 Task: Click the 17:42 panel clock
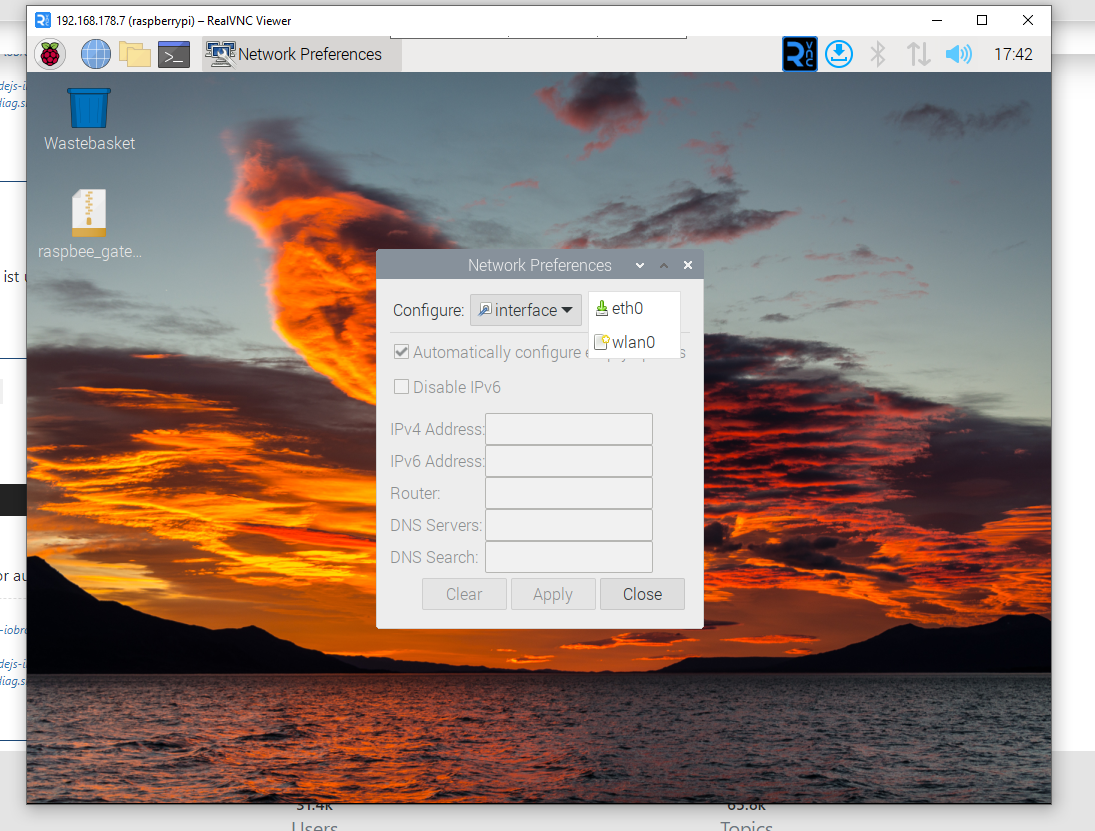pyautogui.click(x=1013, y=54)
